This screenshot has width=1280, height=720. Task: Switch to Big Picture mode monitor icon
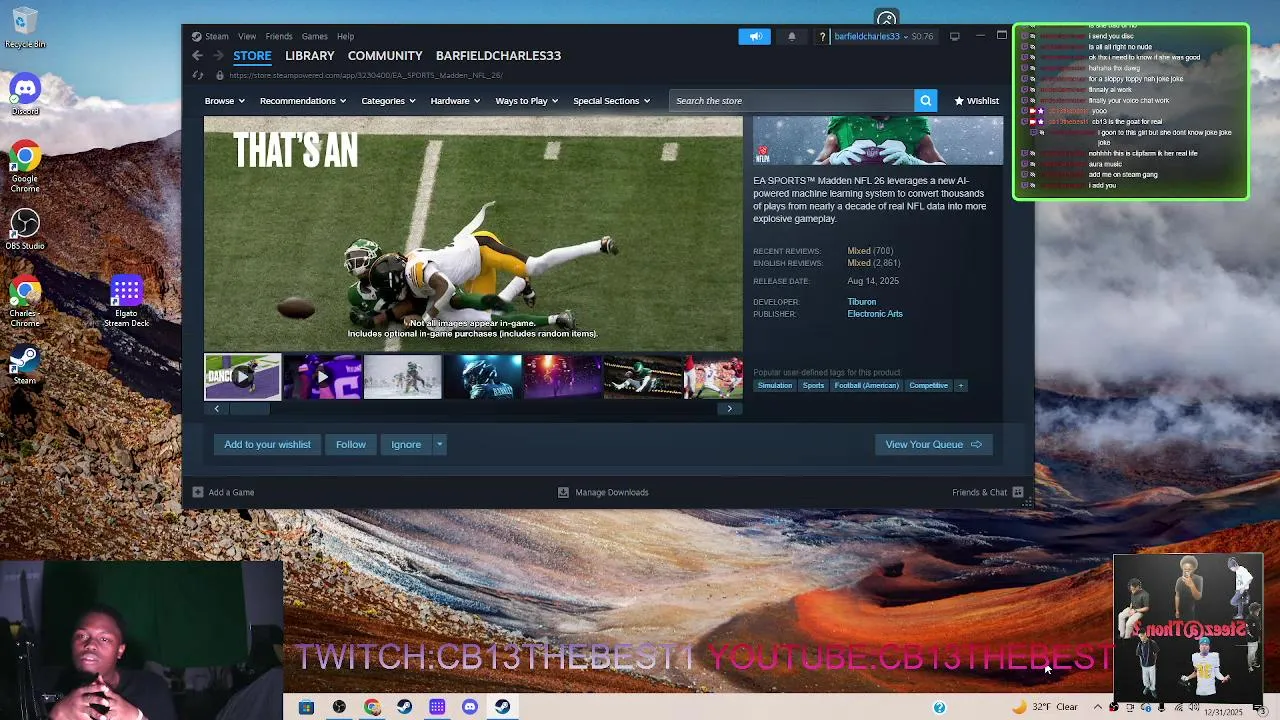(954, 36)
